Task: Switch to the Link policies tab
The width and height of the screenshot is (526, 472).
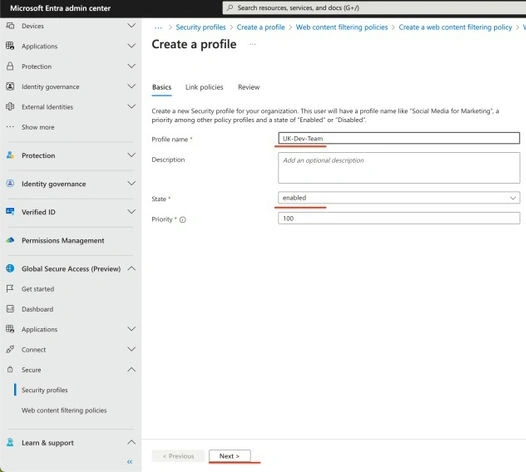Action: [x=204, y=87]
